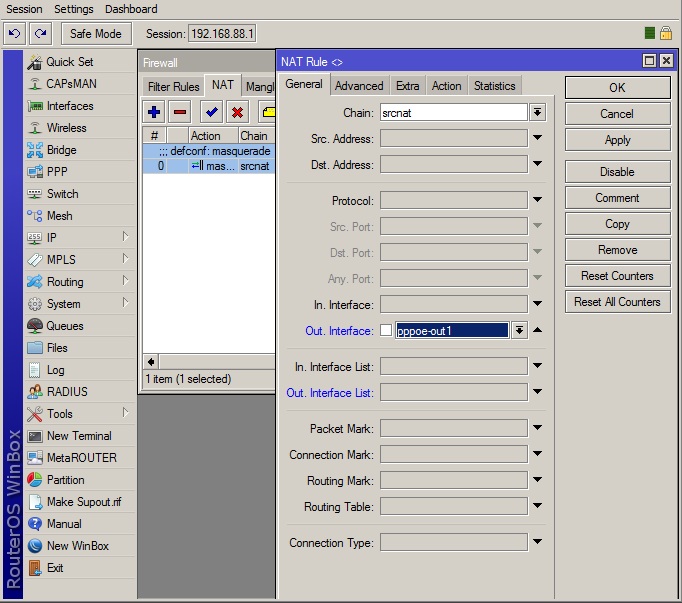Click blue checkmark enable rule icon
The image size is (682, 603).
(212, 112)
